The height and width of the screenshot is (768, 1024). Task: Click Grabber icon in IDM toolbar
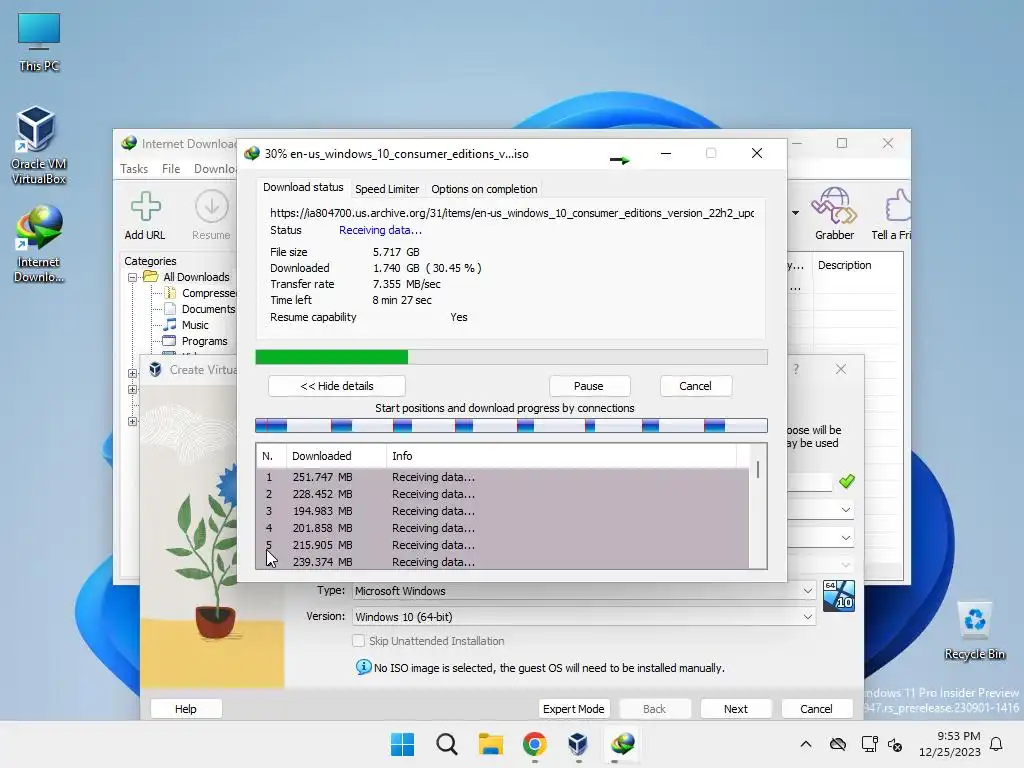click(x=834, y=214)
